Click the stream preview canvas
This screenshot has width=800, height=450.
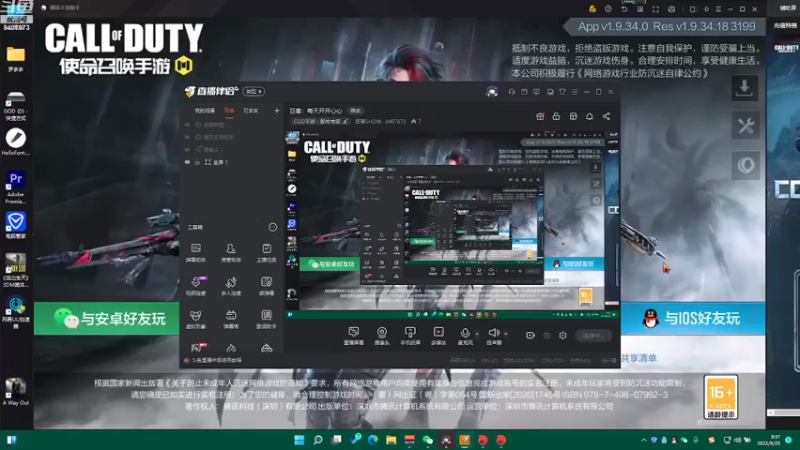[452, 224]
